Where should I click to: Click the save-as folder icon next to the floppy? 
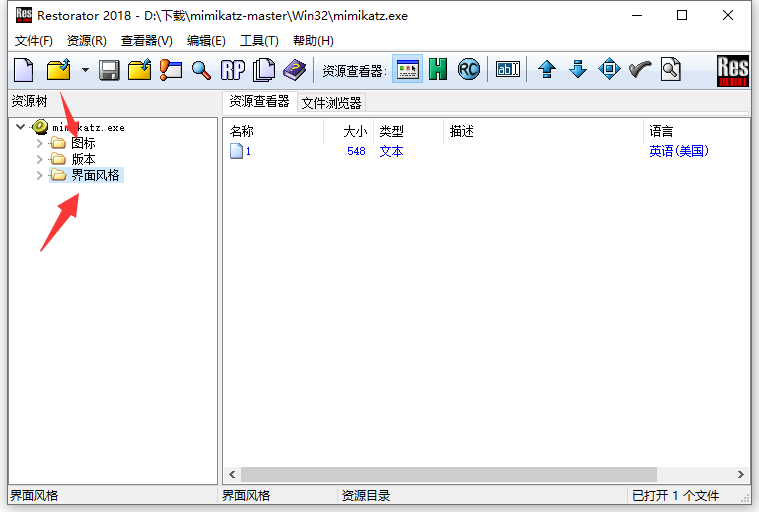tap(140, 70)
